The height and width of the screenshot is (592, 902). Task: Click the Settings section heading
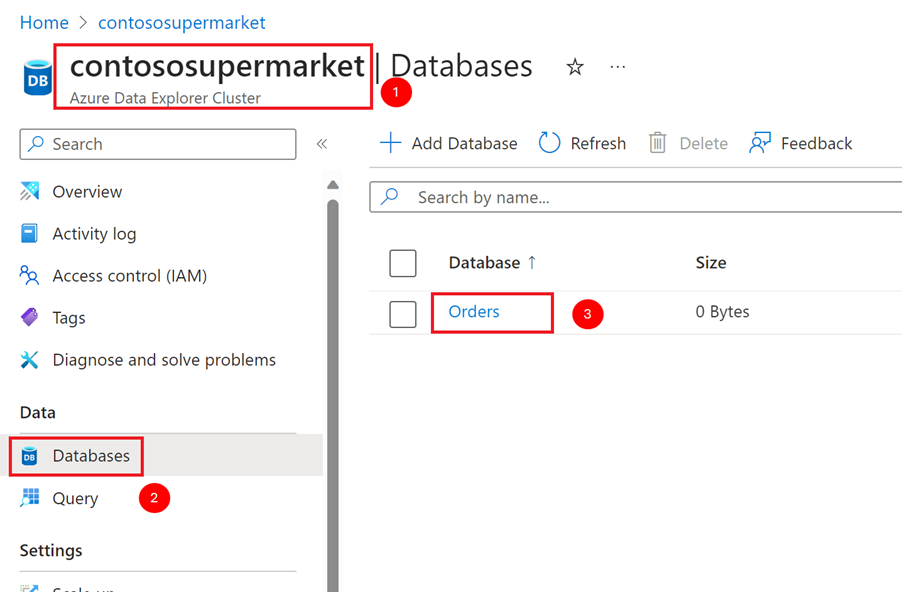pyautogui.click(x=51, y=551)
